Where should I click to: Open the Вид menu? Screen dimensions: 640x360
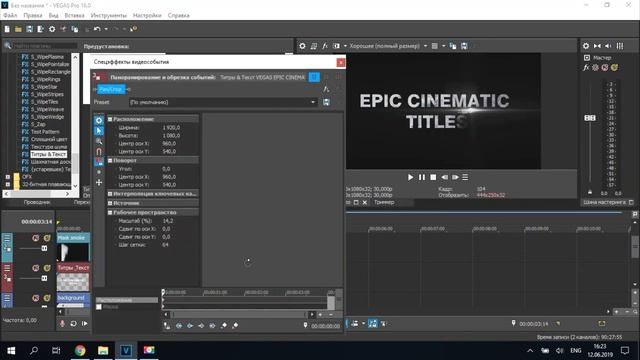(x=53, y=15)
